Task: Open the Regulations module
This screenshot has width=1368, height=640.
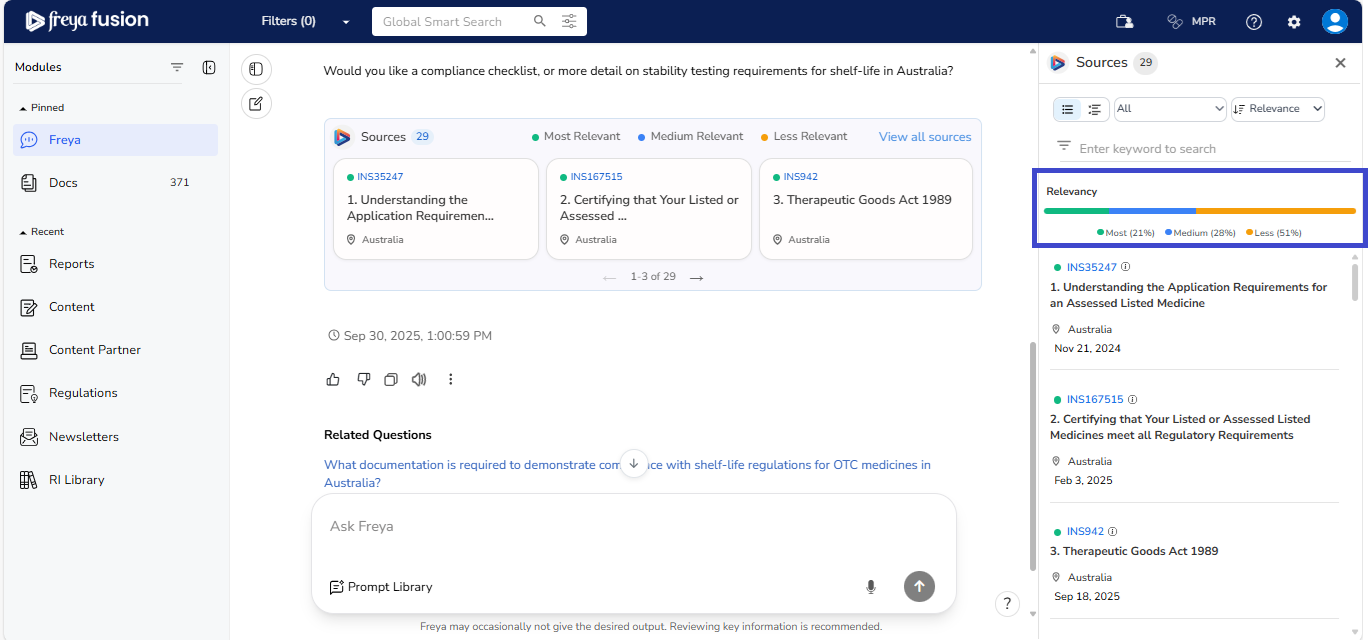Action: (x=83, y=393)
